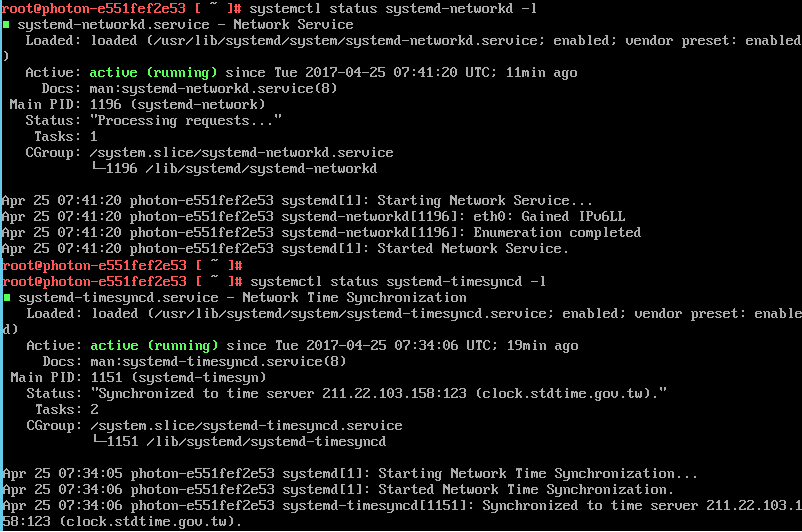This screenshot has height=532, width=802.
Task: Click the green 'active (running)' text for timesyncd
Action: click(x=154, y=346)
